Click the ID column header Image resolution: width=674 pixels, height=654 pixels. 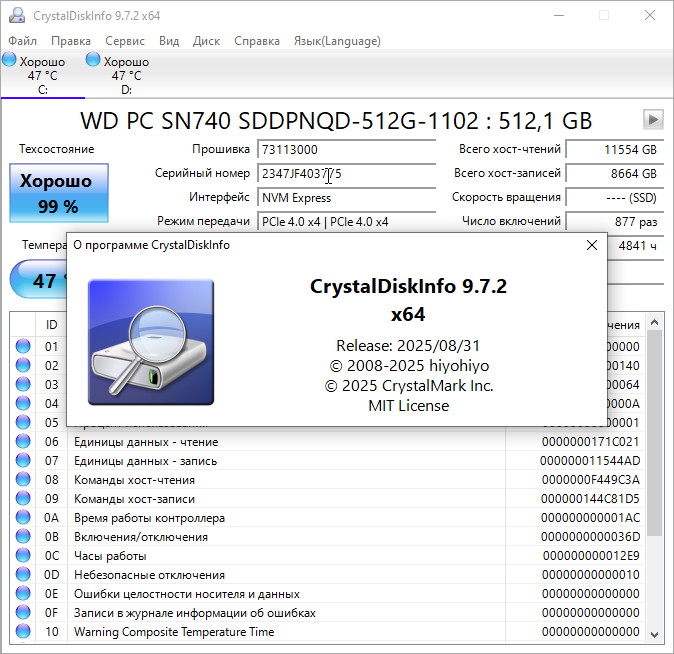[x=51, y=325]
